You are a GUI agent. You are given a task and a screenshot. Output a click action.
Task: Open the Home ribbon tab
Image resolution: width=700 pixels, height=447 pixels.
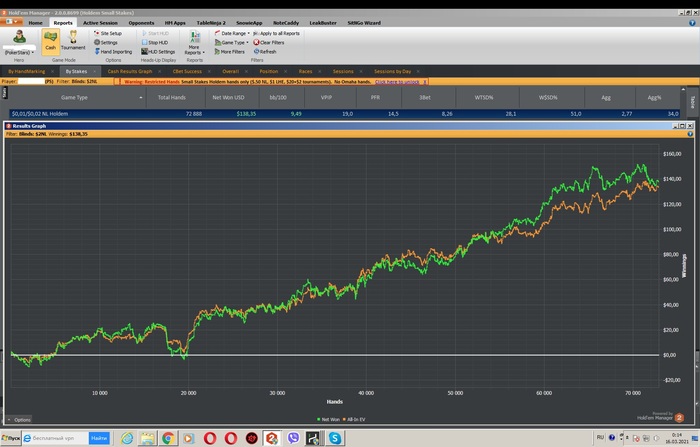coord(35,23)
